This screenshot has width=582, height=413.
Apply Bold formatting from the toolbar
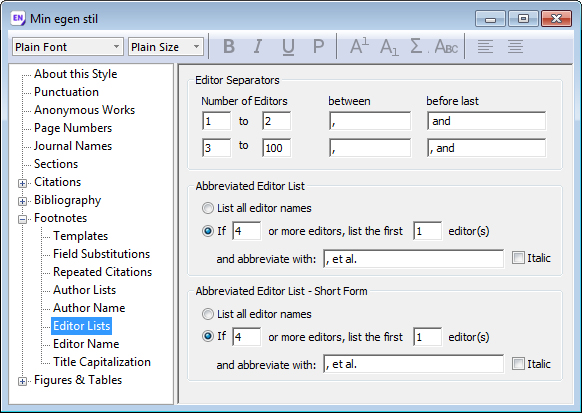pos(229,47)
